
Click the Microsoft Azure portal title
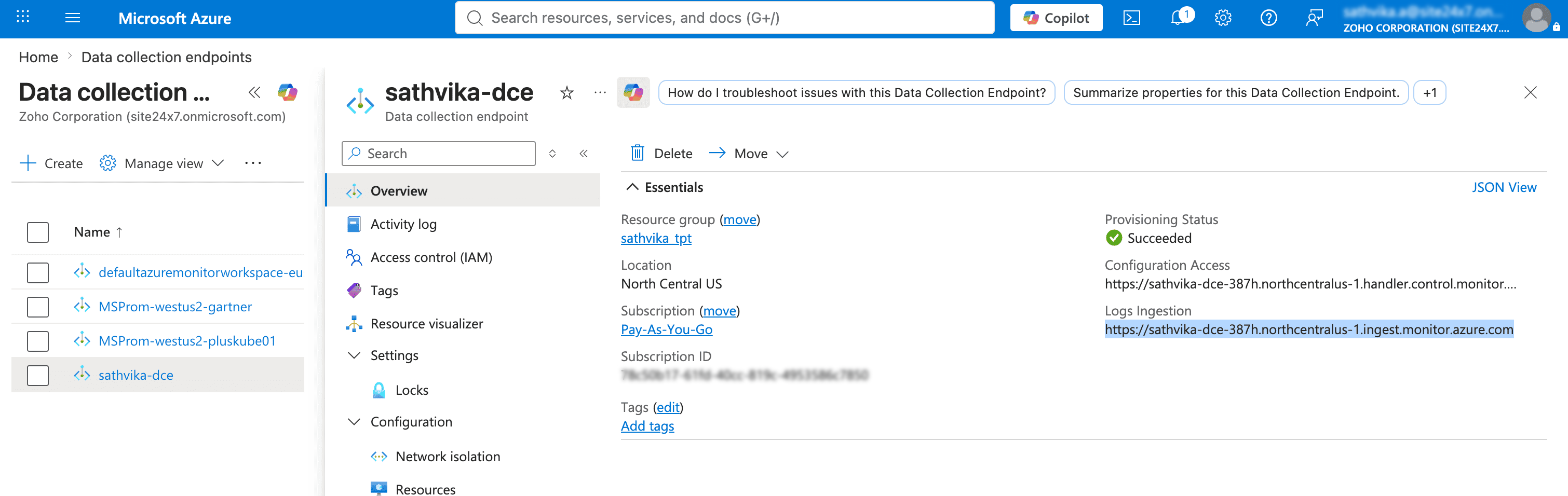coord(174,18)
